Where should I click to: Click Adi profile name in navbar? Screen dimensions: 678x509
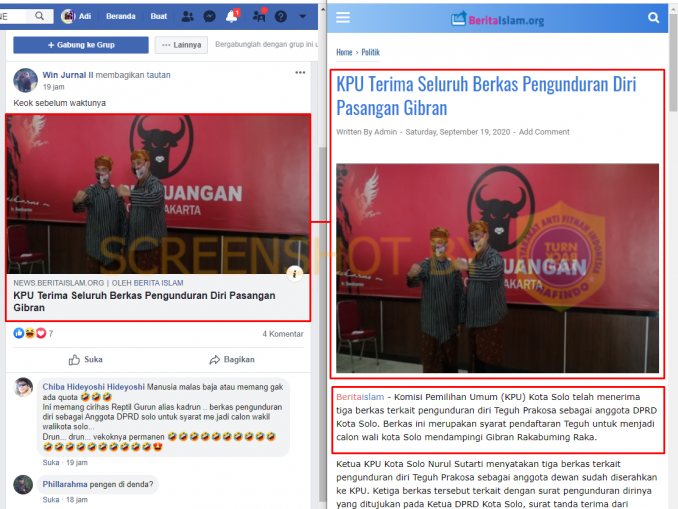85,16
